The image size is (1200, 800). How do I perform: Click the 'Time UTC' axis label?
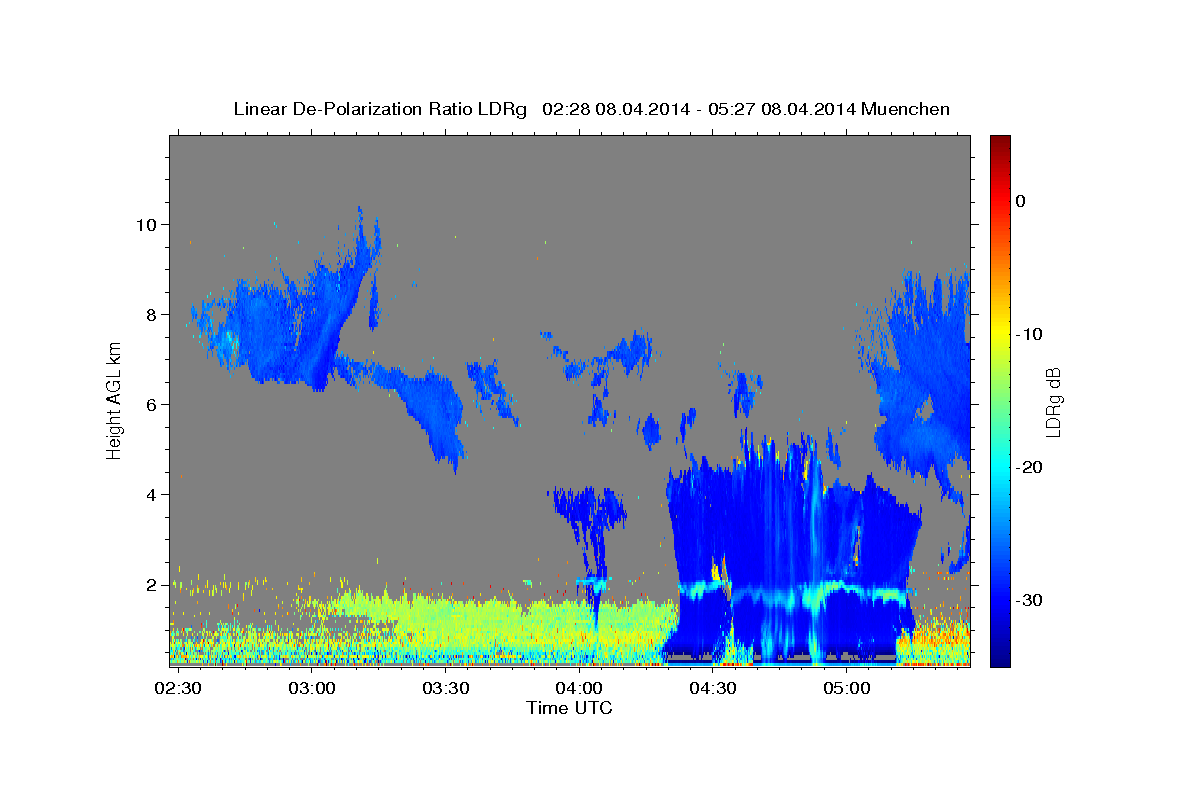click(x=569, y=708)
